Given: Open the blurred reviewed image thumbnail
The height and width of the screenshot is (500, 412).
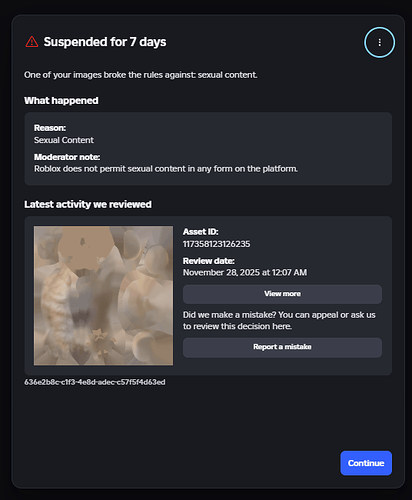Looking at the screenshot, I should (103, 296).
